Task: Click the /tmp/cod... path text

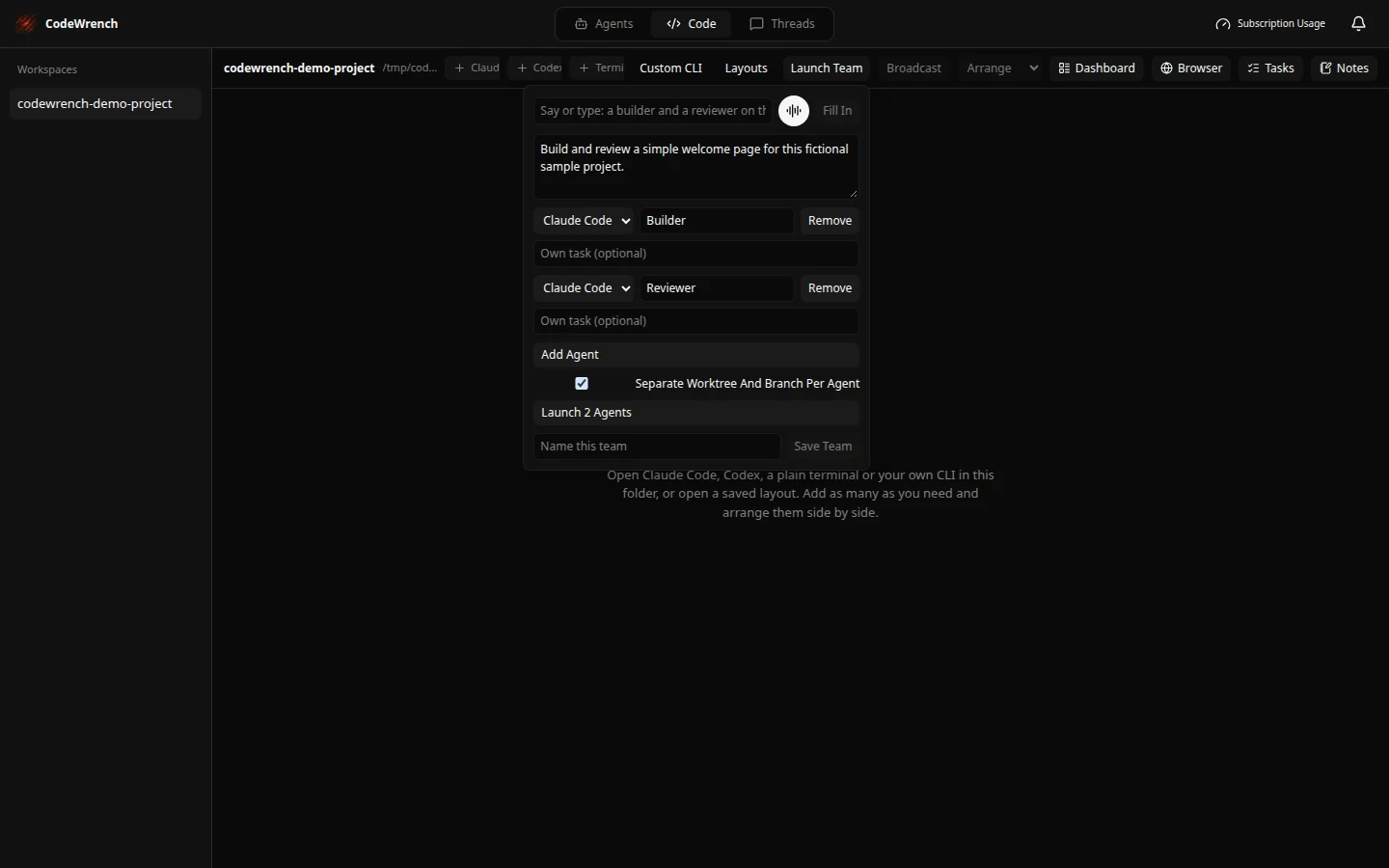Action: (410, 68)
